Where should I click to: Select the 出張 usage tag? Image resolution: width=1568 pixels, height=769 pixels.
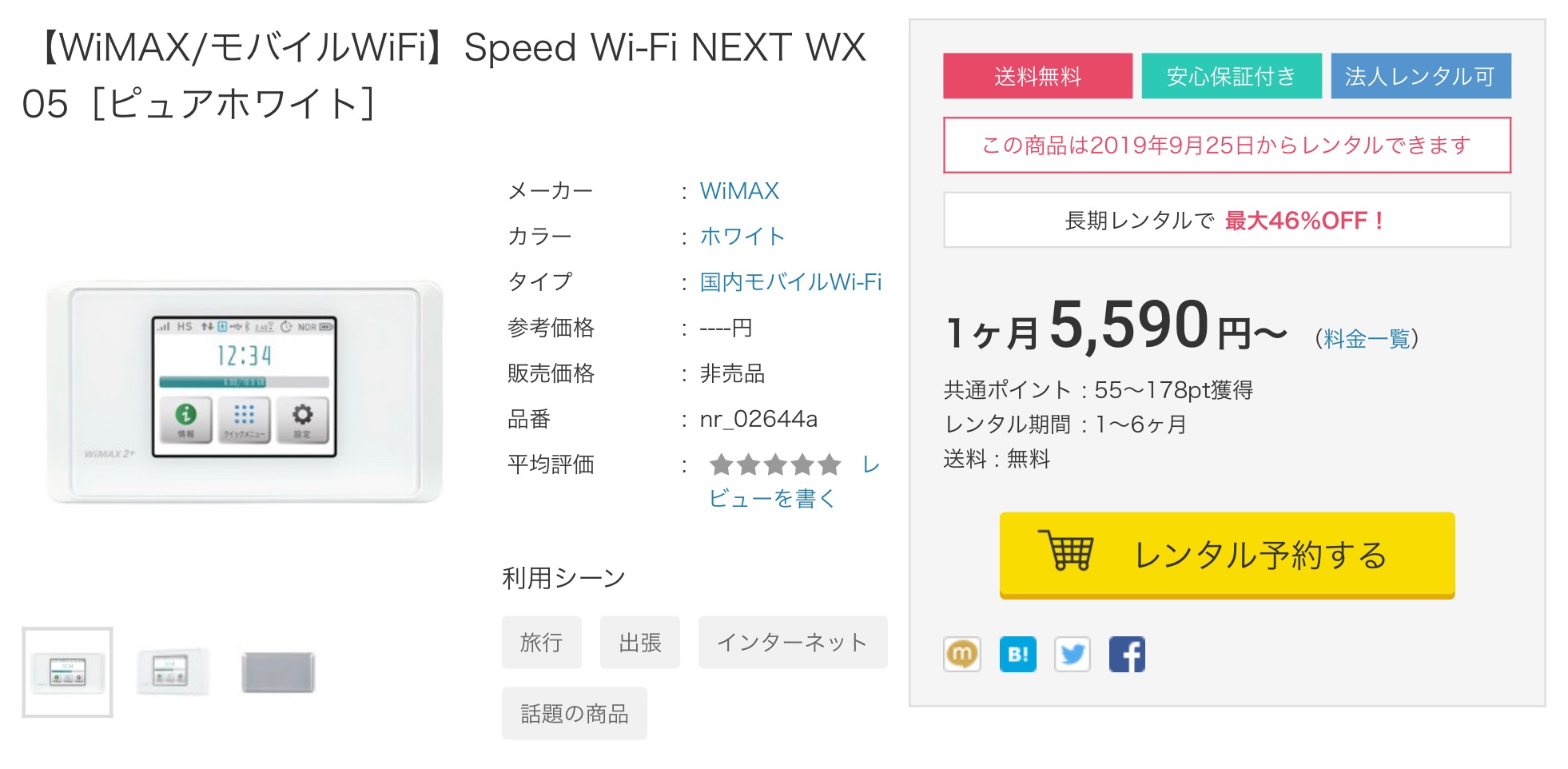pos(640,643)
